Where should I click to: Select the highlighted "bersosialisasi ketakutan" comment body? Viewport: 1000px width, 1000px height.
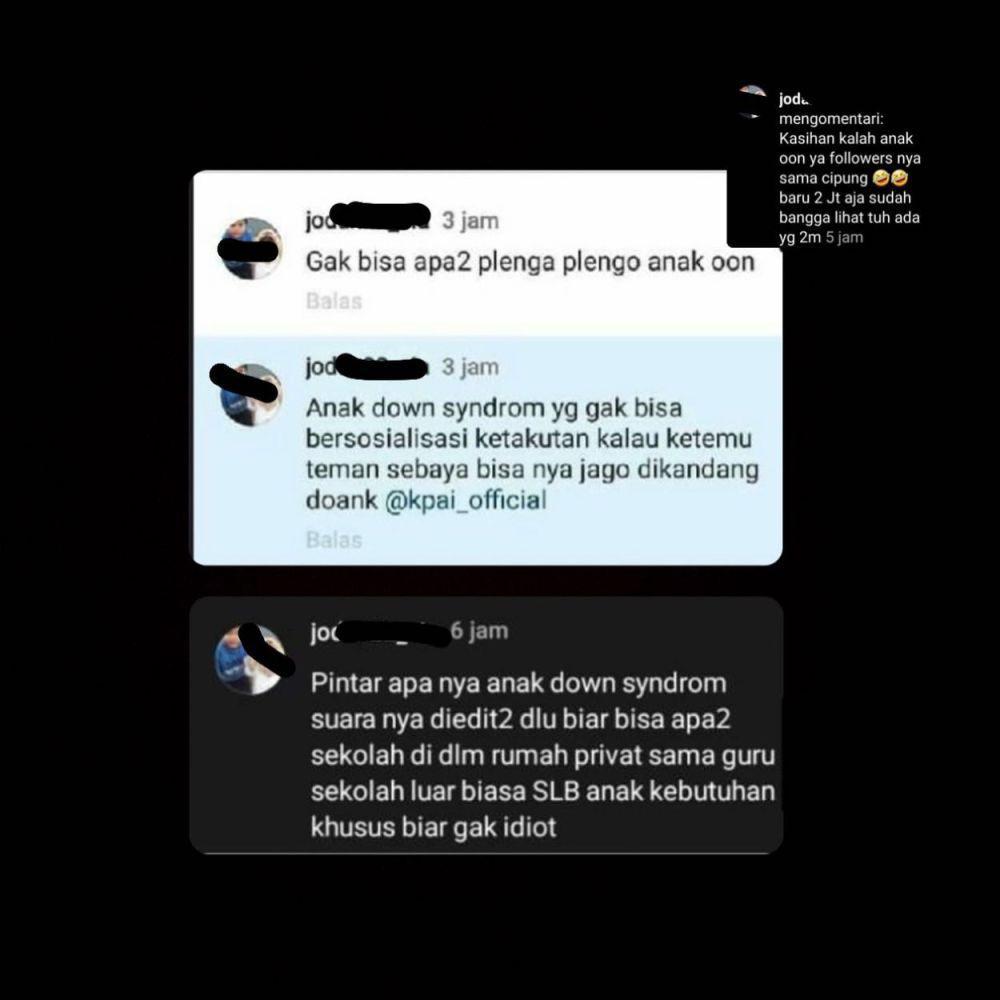533,454
